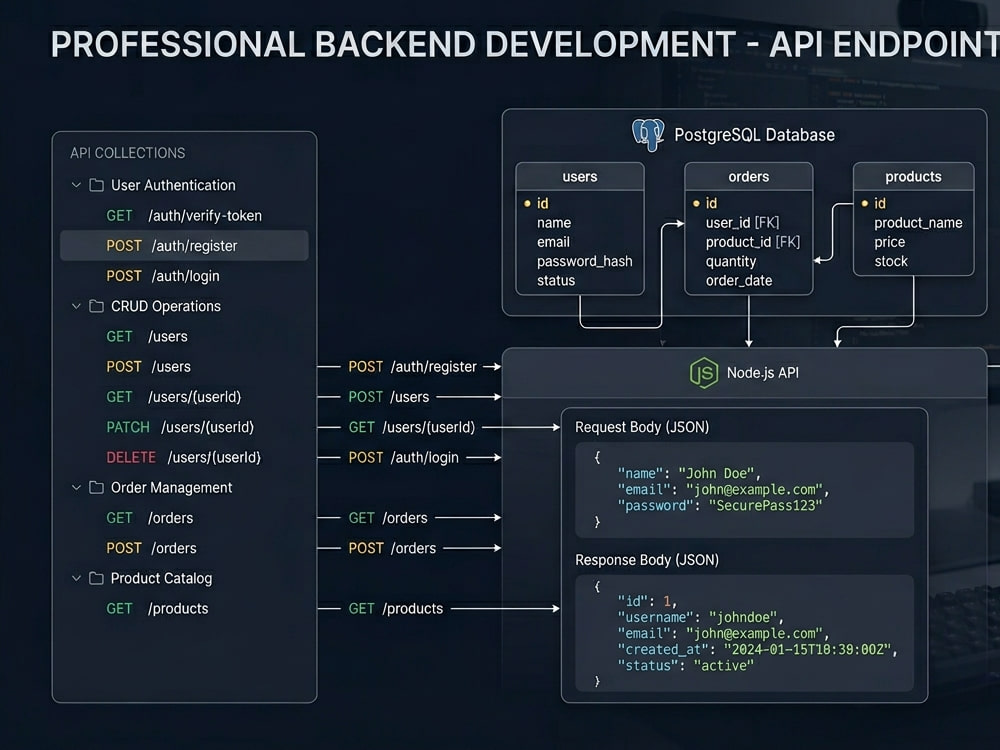The width and height of the screenshot is (1000, 750).
Task: Click product_id [FK] column in orders table
Action: [x=753, y=242]
